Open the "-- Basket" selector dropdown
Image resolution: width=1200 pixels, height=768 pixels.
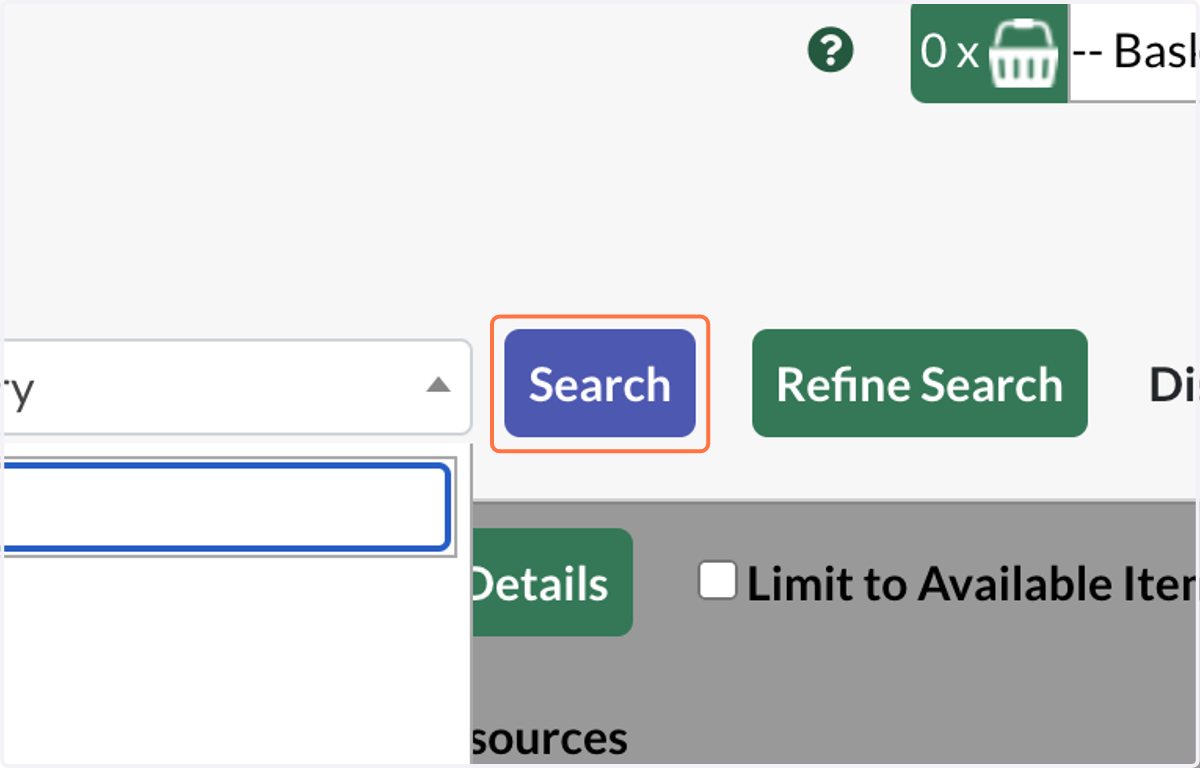1133,52
